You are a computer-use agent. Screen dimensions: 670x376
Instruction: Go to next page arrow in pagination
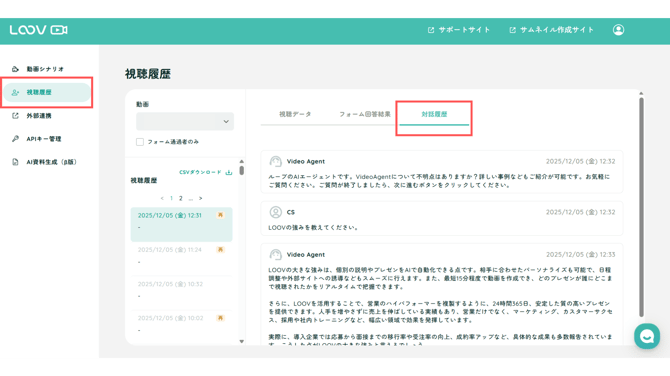point(200,198)
